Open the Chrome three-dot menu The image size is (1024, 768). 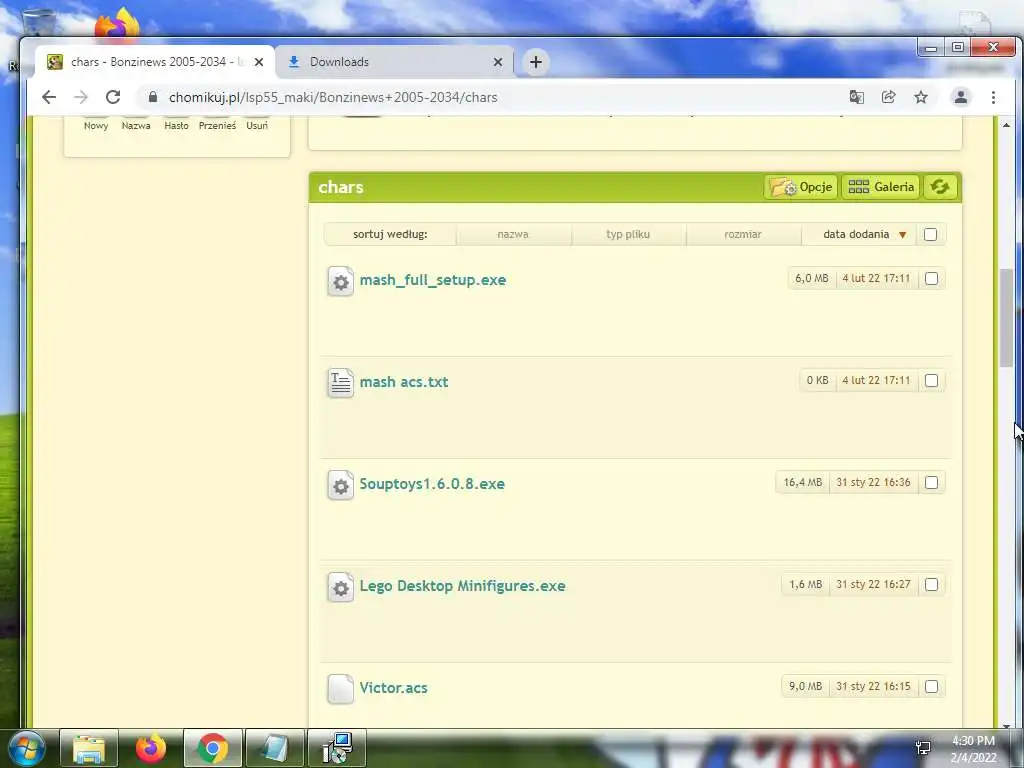tap(993, 97)
